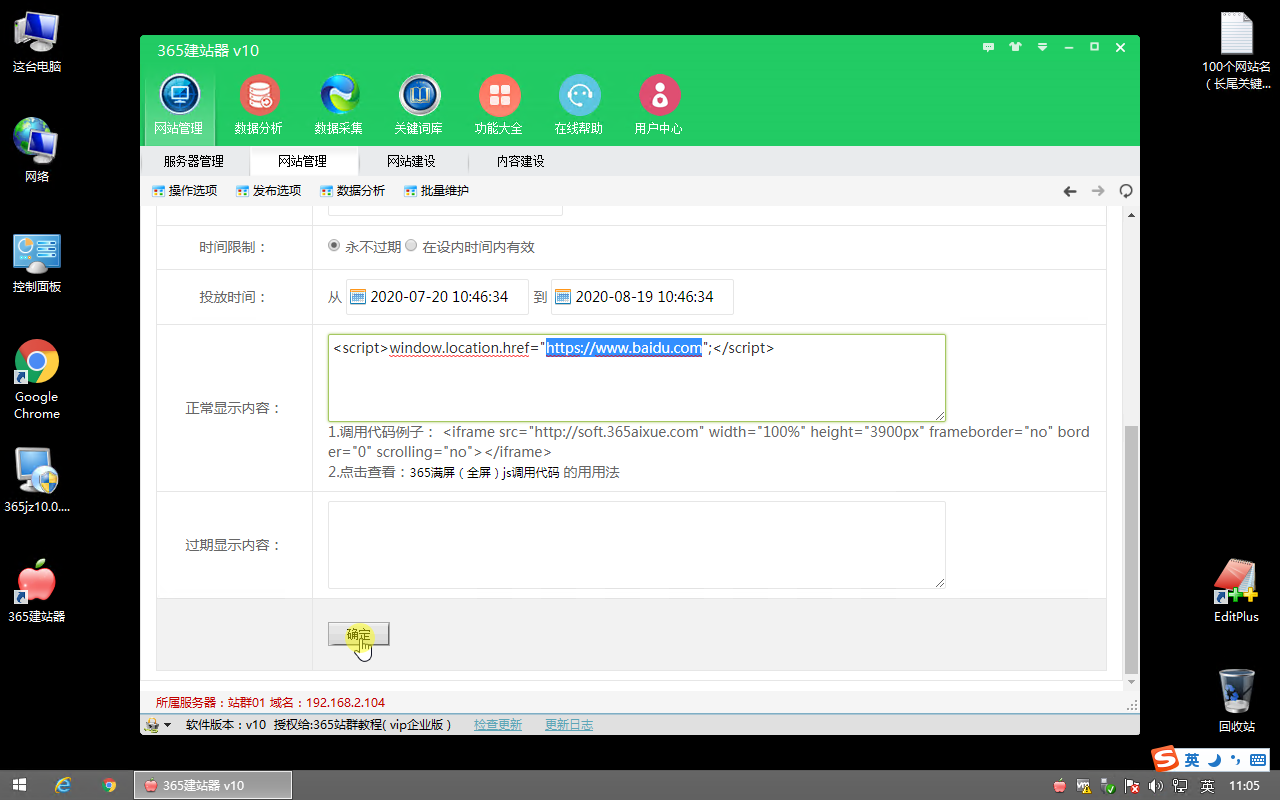This screenshot has height=800, width=1280.
Task: Click the vertical scrollbar thumb
Action: 1131,548
